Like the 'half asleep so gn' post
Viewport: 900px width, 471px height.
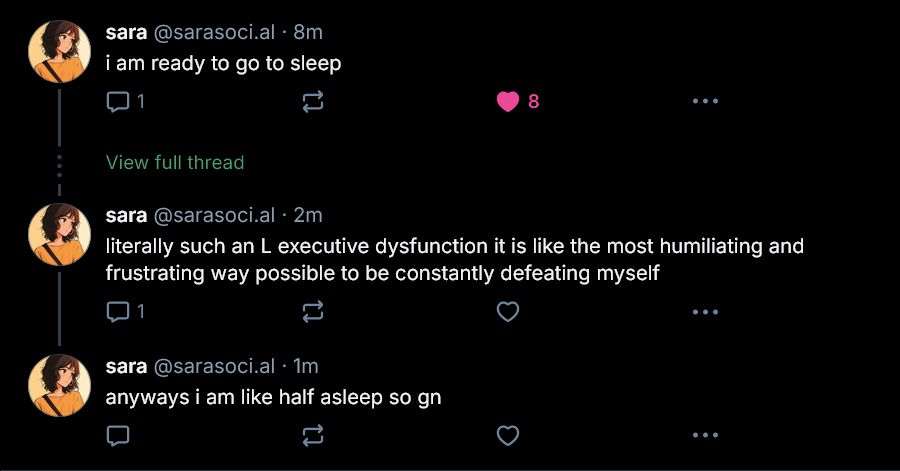point(507,435)
